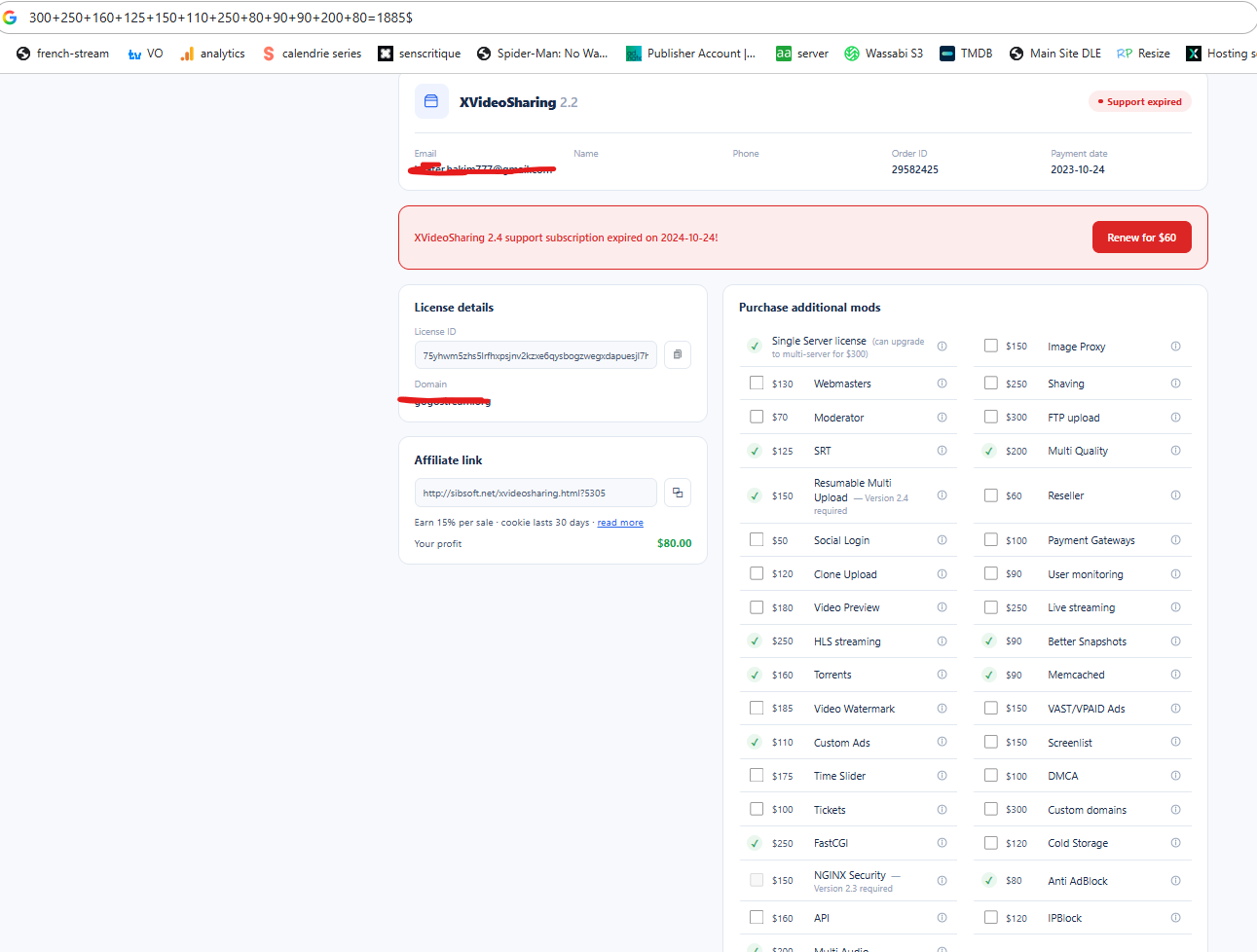Click the Support expired badge

1139,101
